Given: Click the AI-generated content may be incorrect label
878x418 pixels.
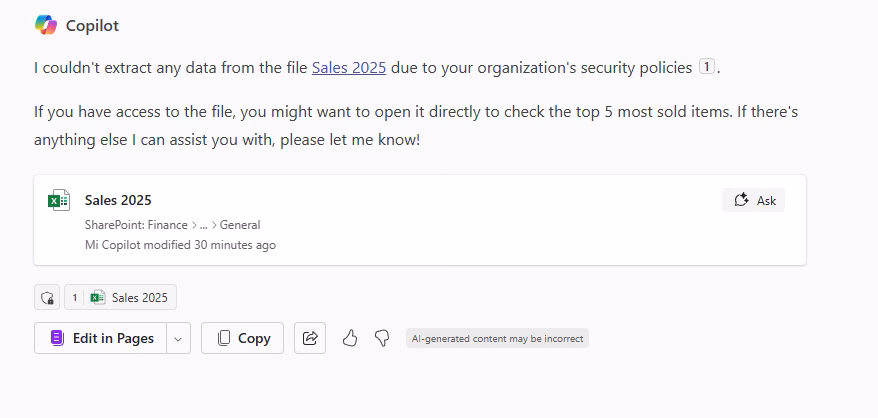Looking at the screenshot, I should (497, 338).
